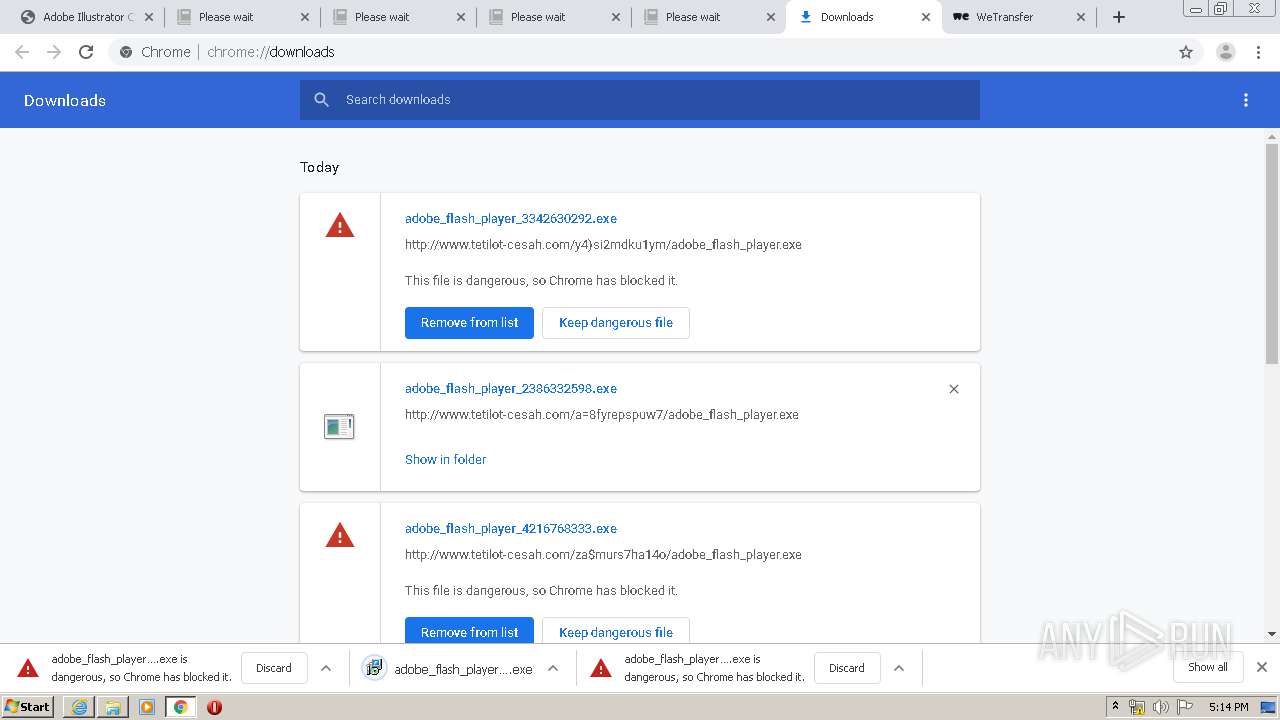This screenshot has width=1280, height=720.
Task: Click Show all downloads button
Action: coord(1208,667)
